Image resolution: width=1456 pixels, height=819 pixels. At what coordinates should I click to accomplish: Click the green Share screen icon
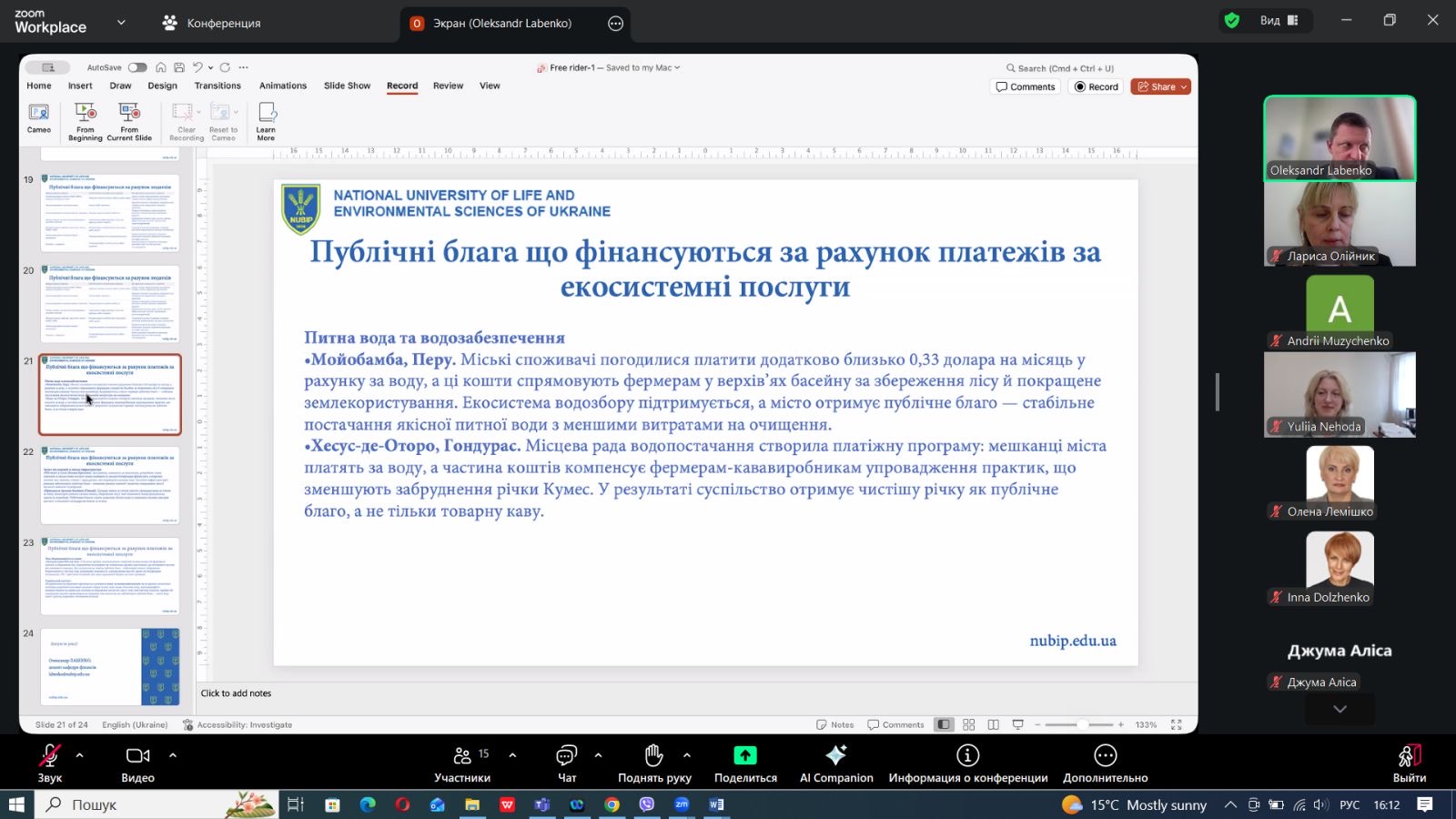(x=745, y=756)
